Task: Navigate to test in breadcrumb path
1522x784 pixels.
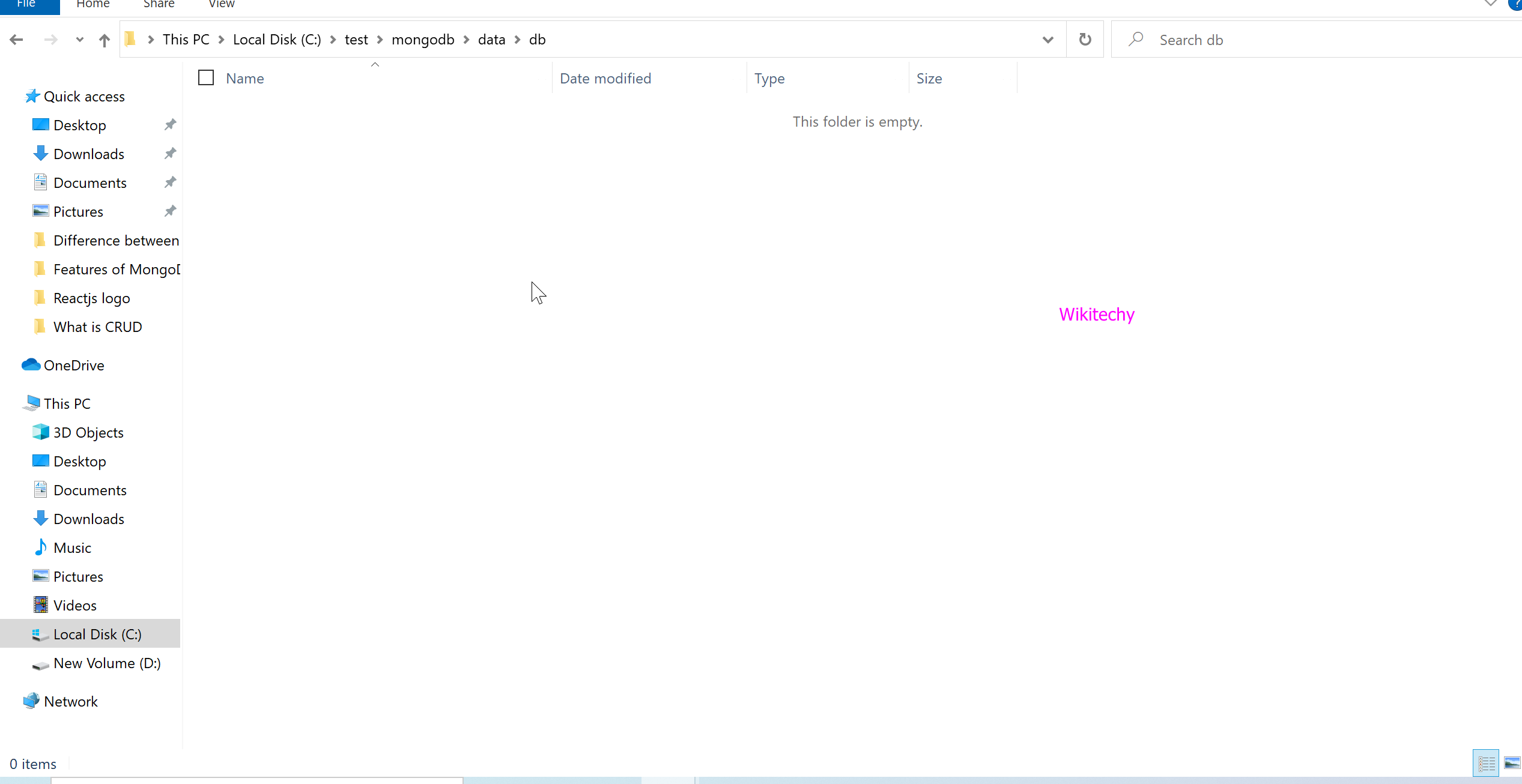Action: pyautogui.click(x=356, y=40)
